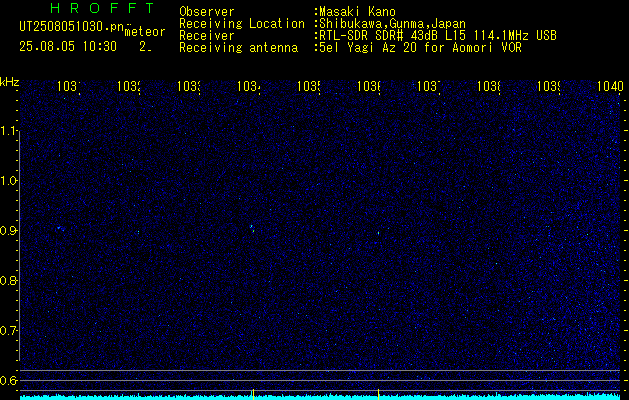Click the first yellow marker on bottom timeline

(x=253, y=394)
